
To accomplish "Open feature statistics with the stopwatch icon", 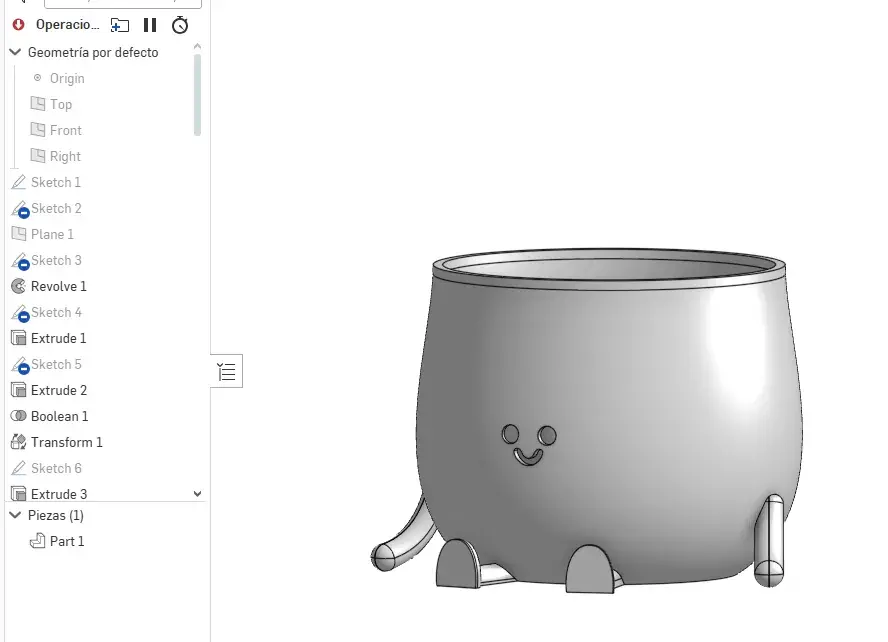I will [x=179, y=25].
